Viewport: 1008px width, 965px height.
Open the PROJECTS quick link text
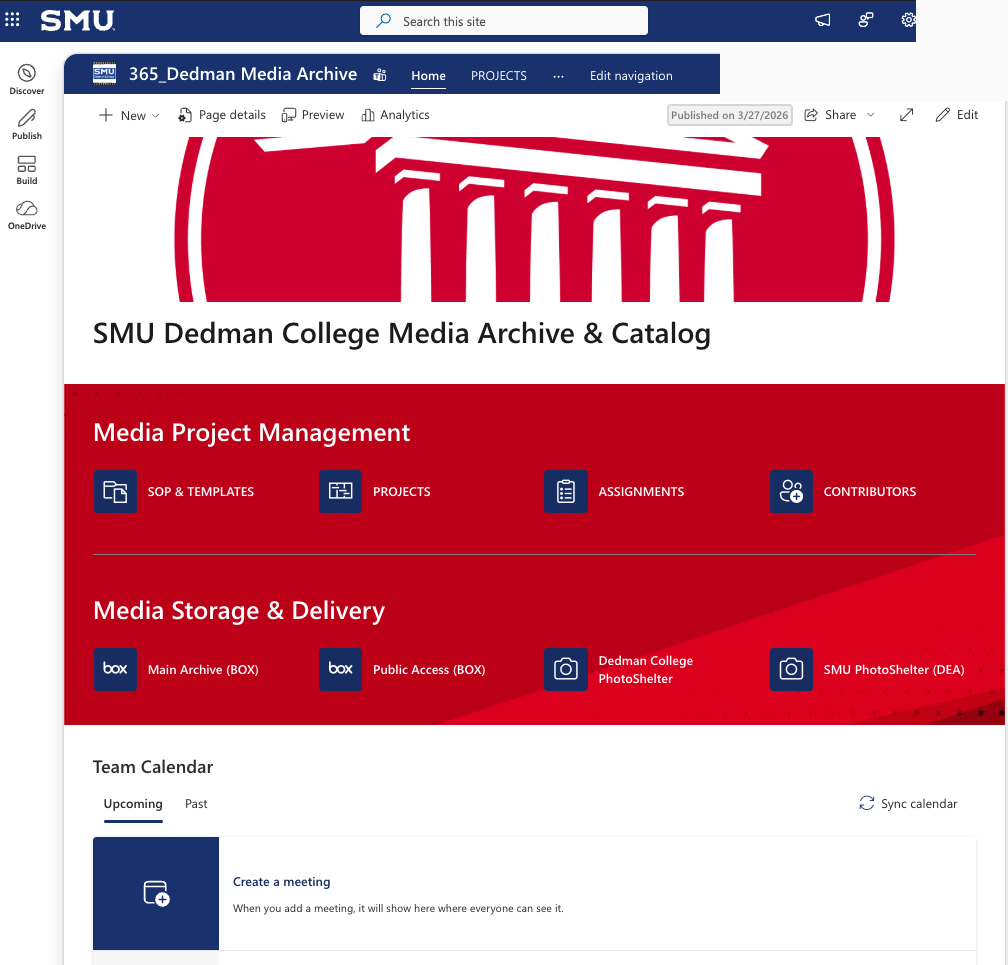pyautogui.click(x=402, y=492)
